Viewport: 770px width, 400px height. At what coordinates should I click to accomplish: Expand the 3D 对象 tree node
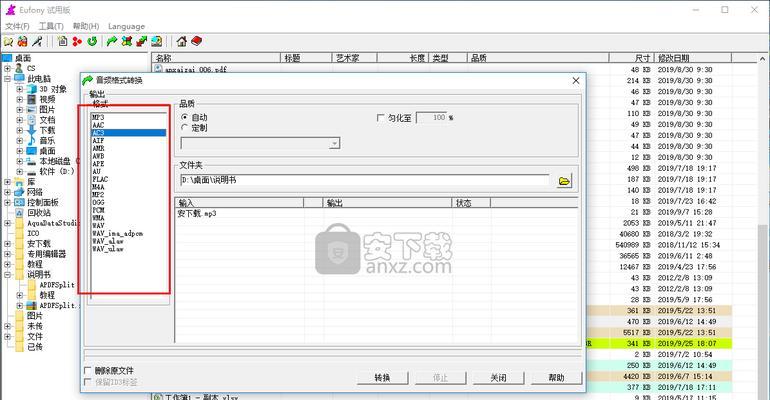[x=20, y=89]
